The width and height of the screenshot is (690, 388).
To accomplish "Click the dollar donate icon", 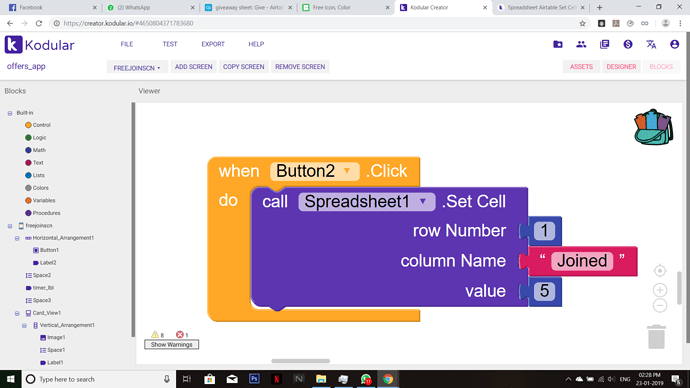I will click(x=628, y=44).
